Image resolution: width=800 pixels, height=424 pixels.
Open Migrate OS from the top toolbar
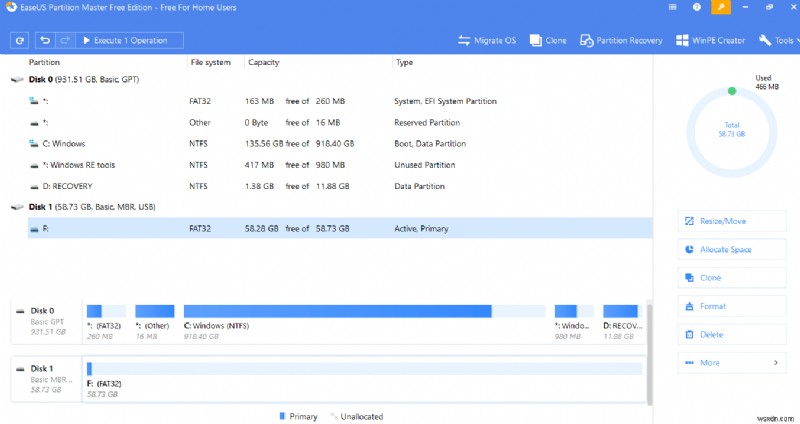tap(487, 41)
